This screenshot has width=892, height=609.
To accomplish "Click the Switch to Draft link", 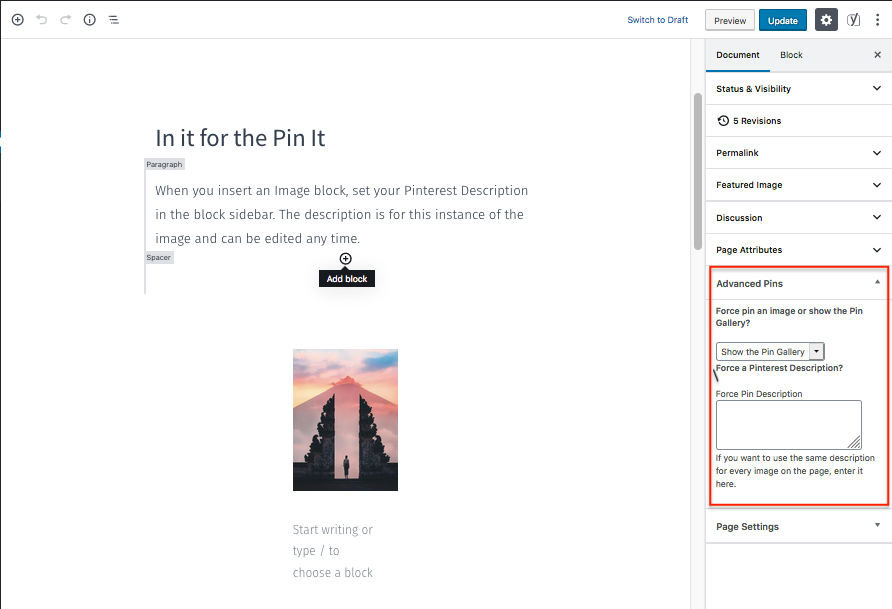I will click(x=658, y=20).
